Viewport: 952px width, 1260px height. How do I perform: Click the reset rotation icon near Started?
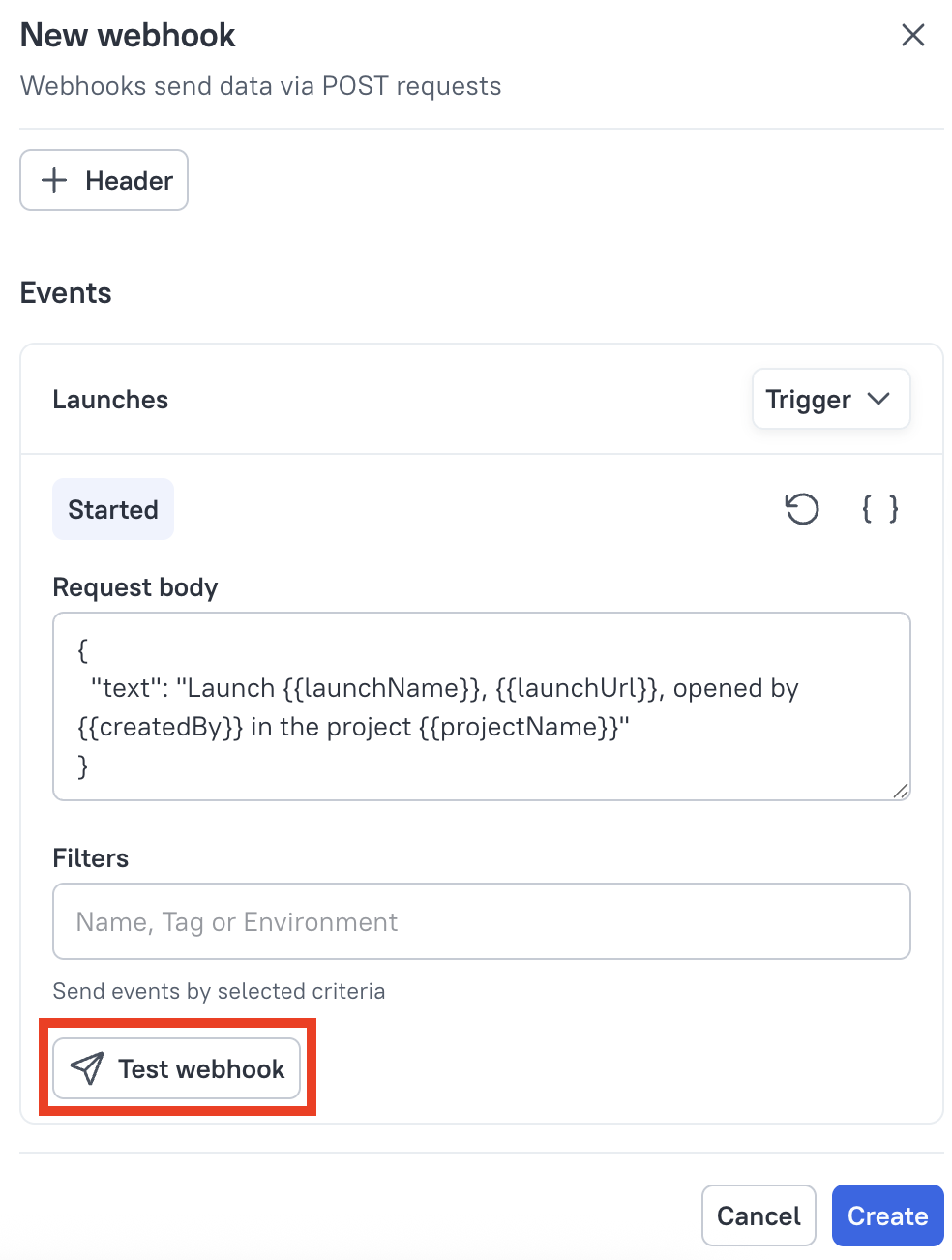pyautogui.click(x=802, y=509)
